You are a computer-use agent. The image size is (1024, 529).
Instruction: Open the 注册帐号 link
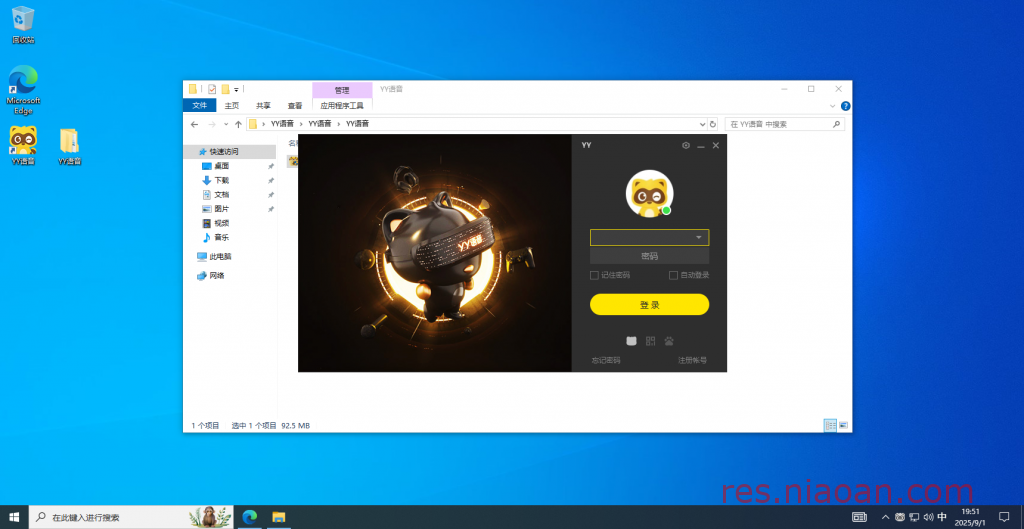click(692, 361)
